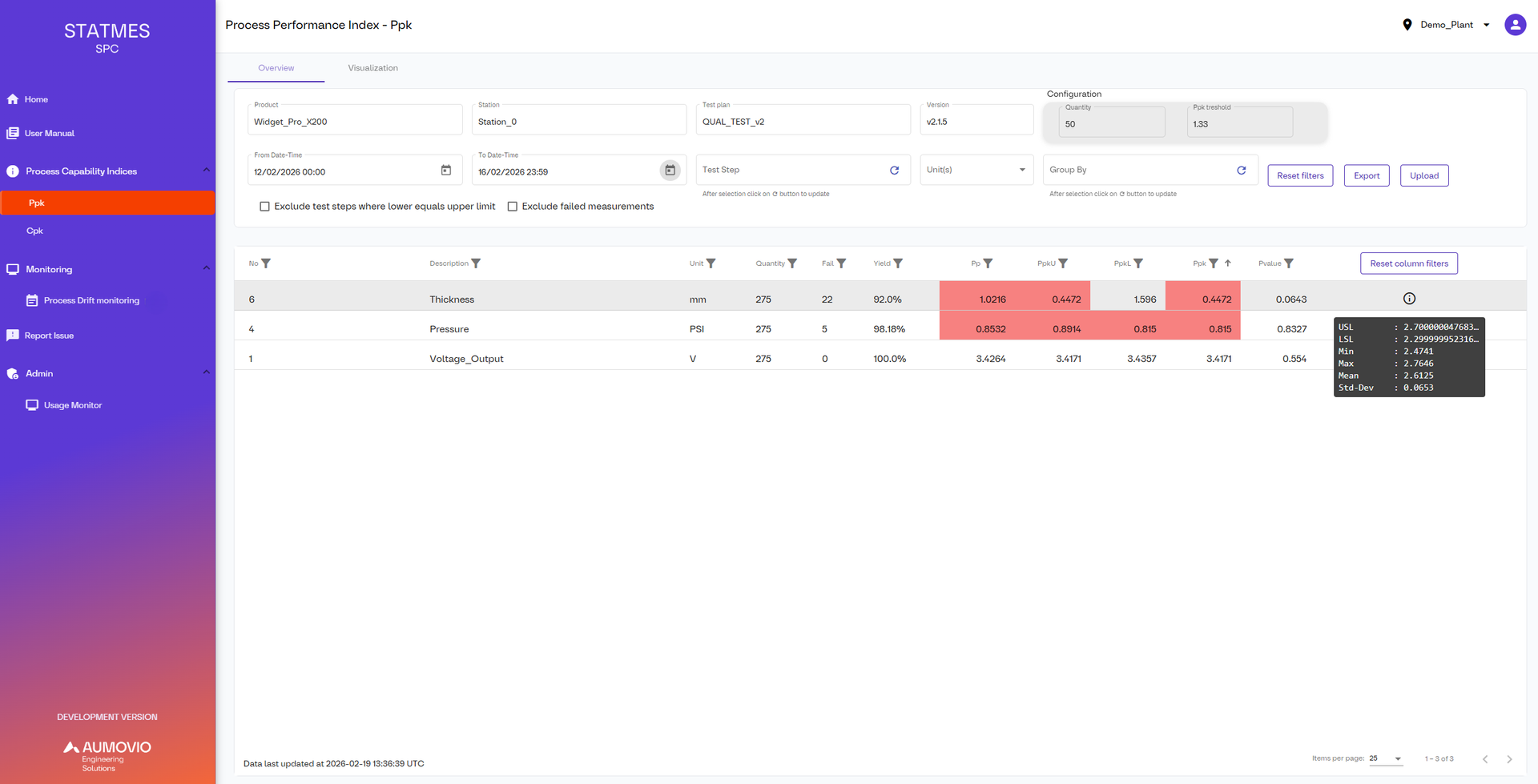This screenshot has height=784, width=1538.
Task: Enable Exclude failed measurements
Action: click(x=513, y=206)
